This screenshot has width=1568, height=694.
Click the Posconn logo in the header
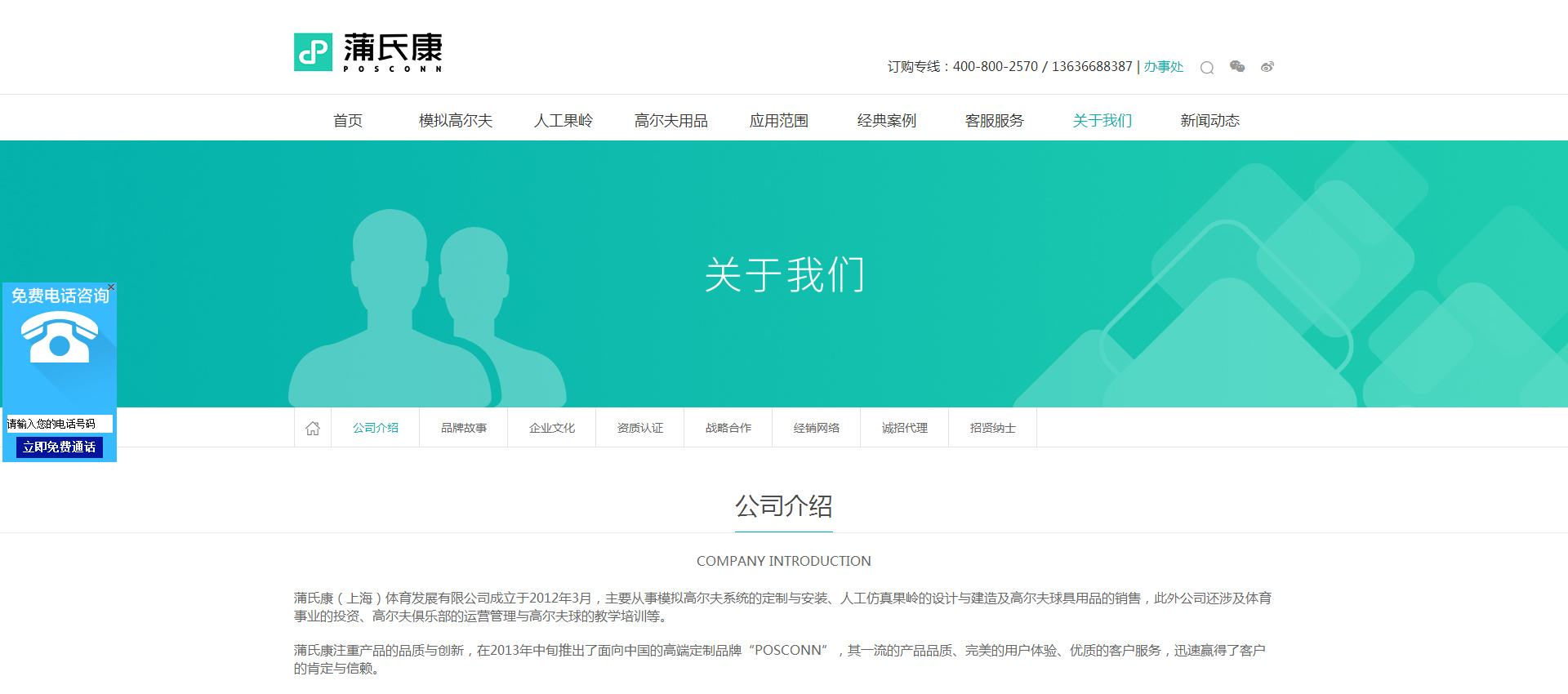[x=367, y=52]
